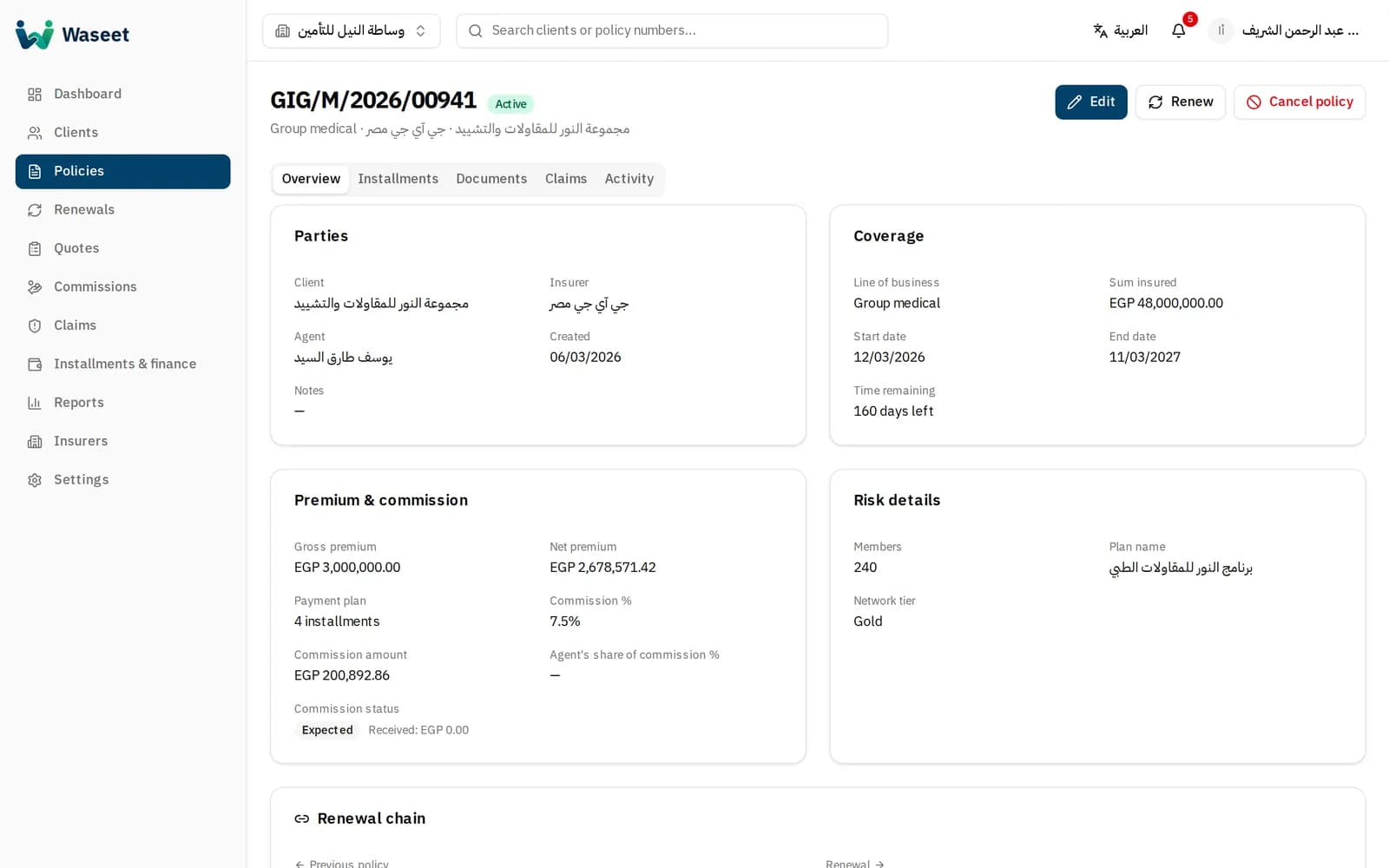The image size is (1389, 868).
Task: Open Settings via gear icon
Action: (x=35, y=480)
